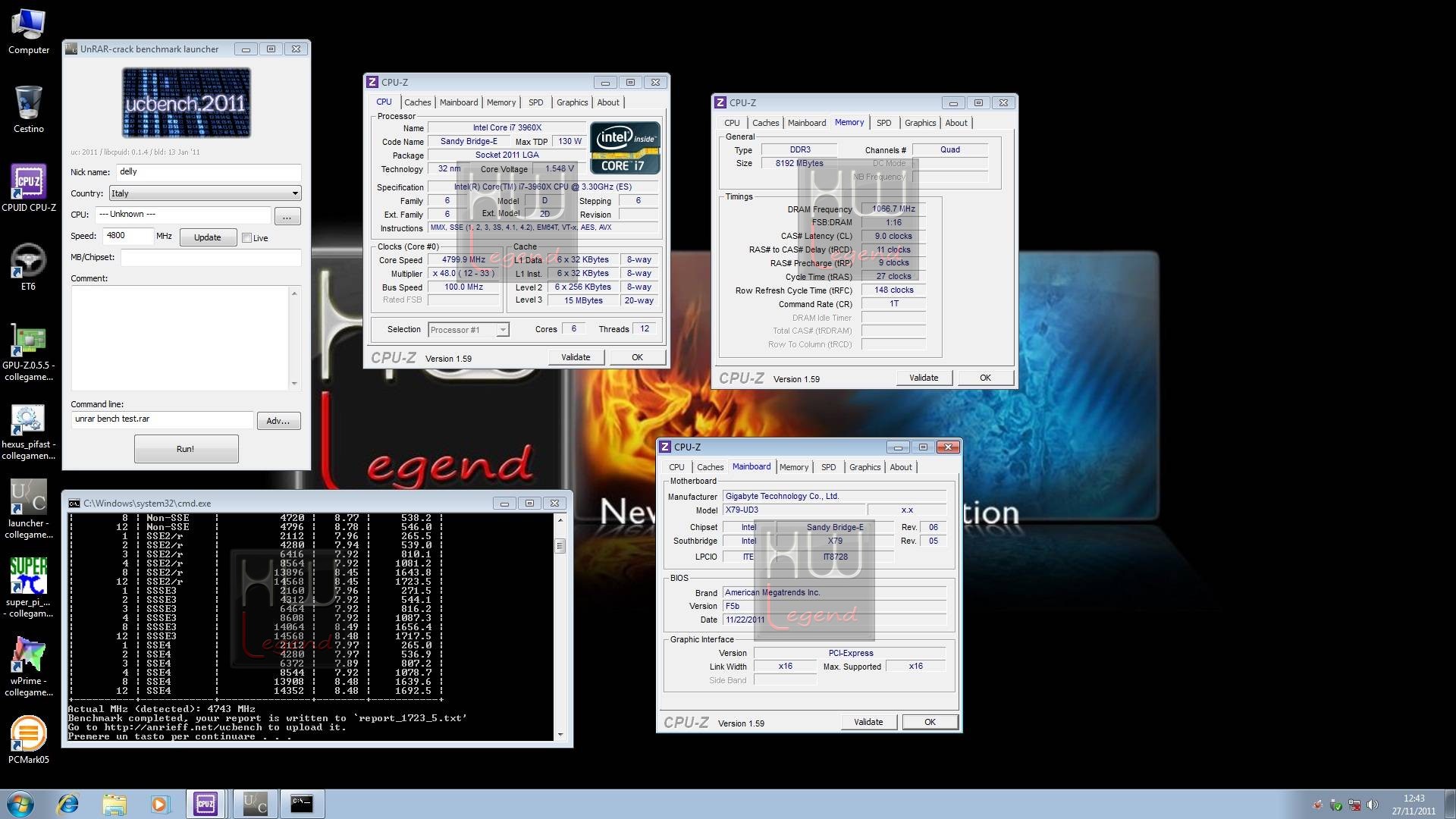Image resolution: width=1456 pixels, height=819 pixels.
Task: Click the Adv... button
Action: coord(278,421)
